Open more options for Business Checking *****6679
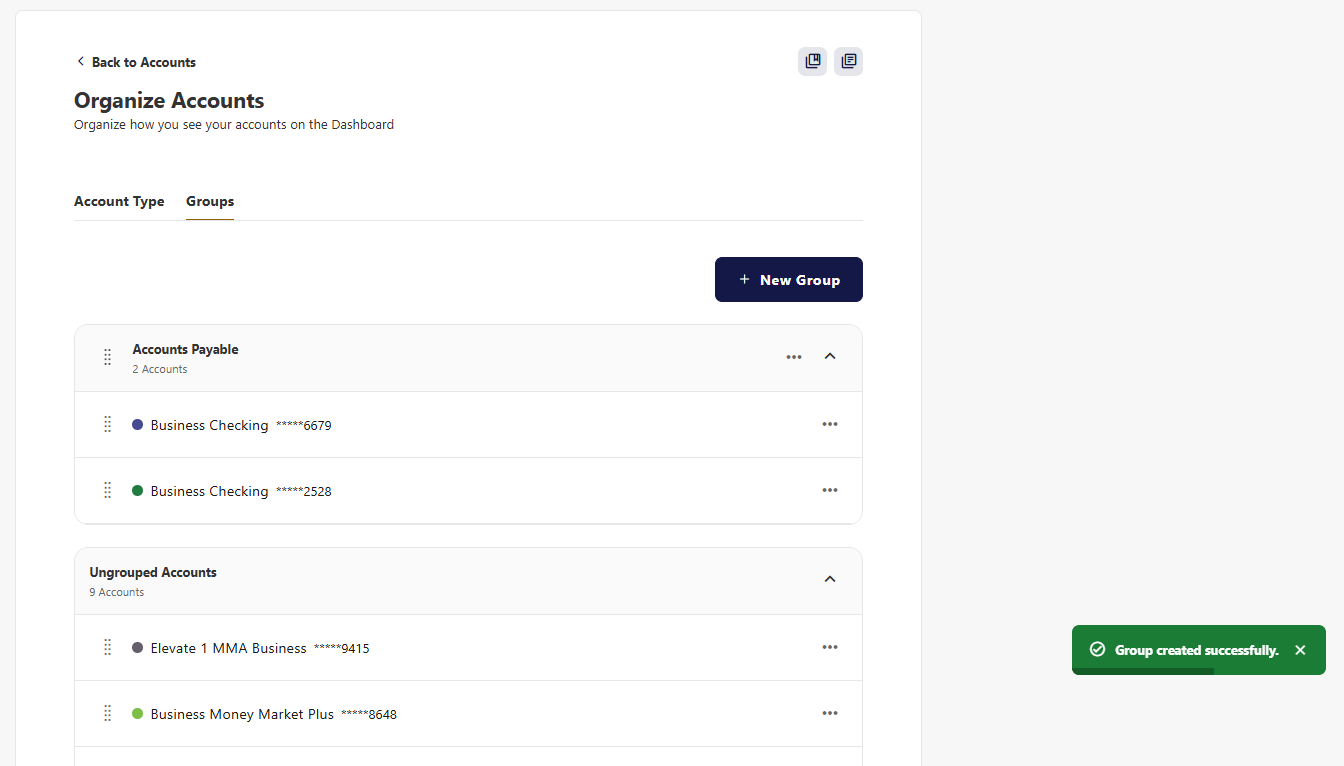 [830, 424]
